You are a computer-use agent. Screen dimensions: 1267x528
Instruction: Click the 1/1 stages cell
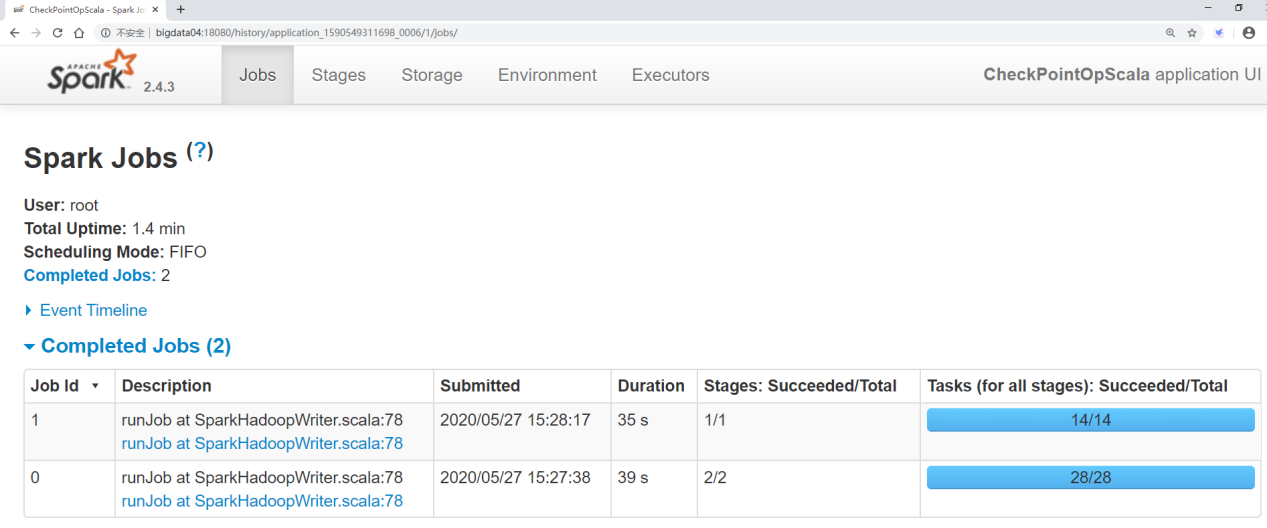(x=715, y=420)
